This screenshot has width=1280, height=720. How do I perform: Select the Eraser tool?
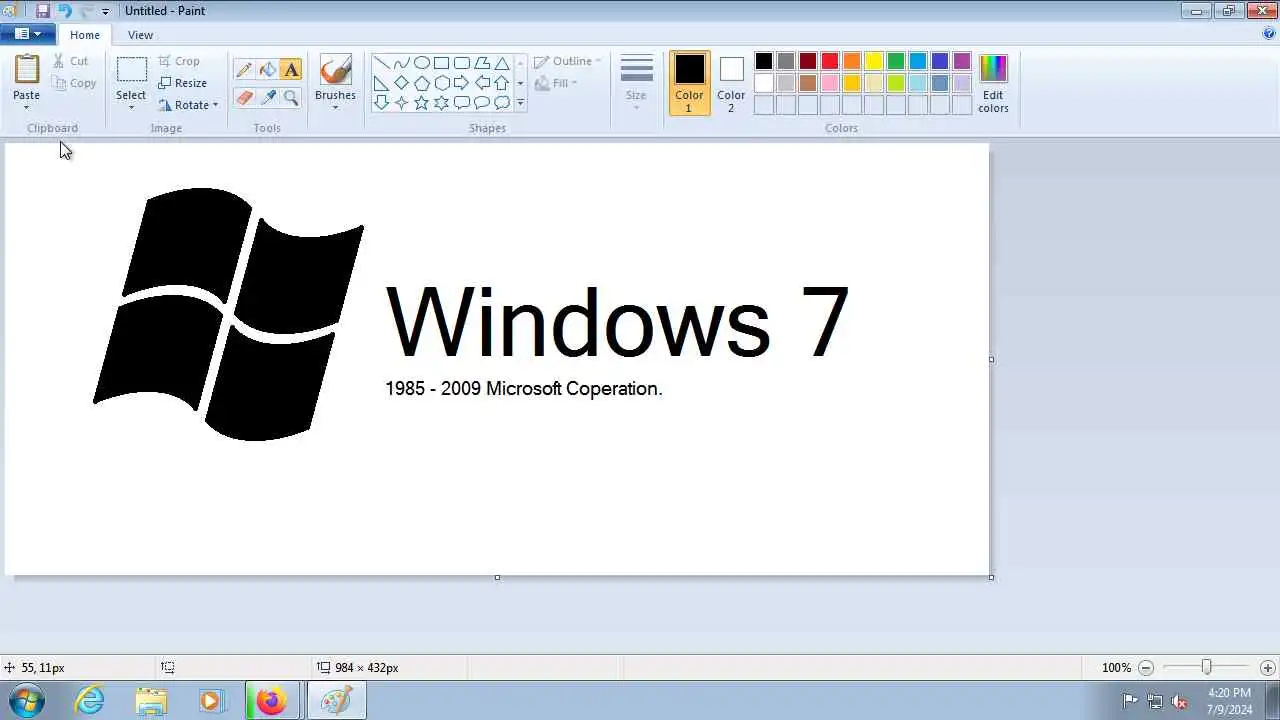tap(244, 97)
